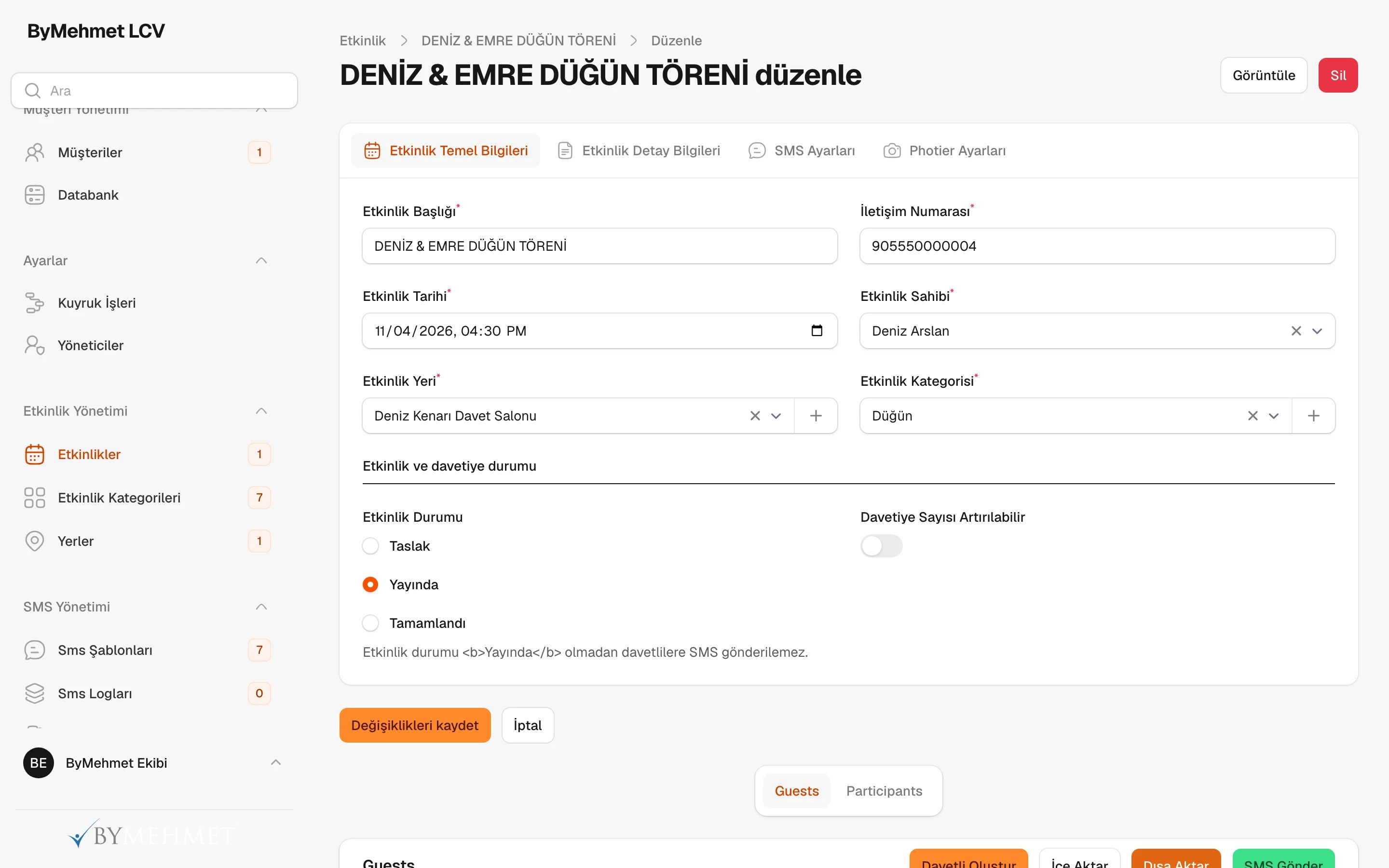Add a new Etkinlik Yeri with plus
The width and height of the screenshot is (1389, 868).
tap(816, 416)
